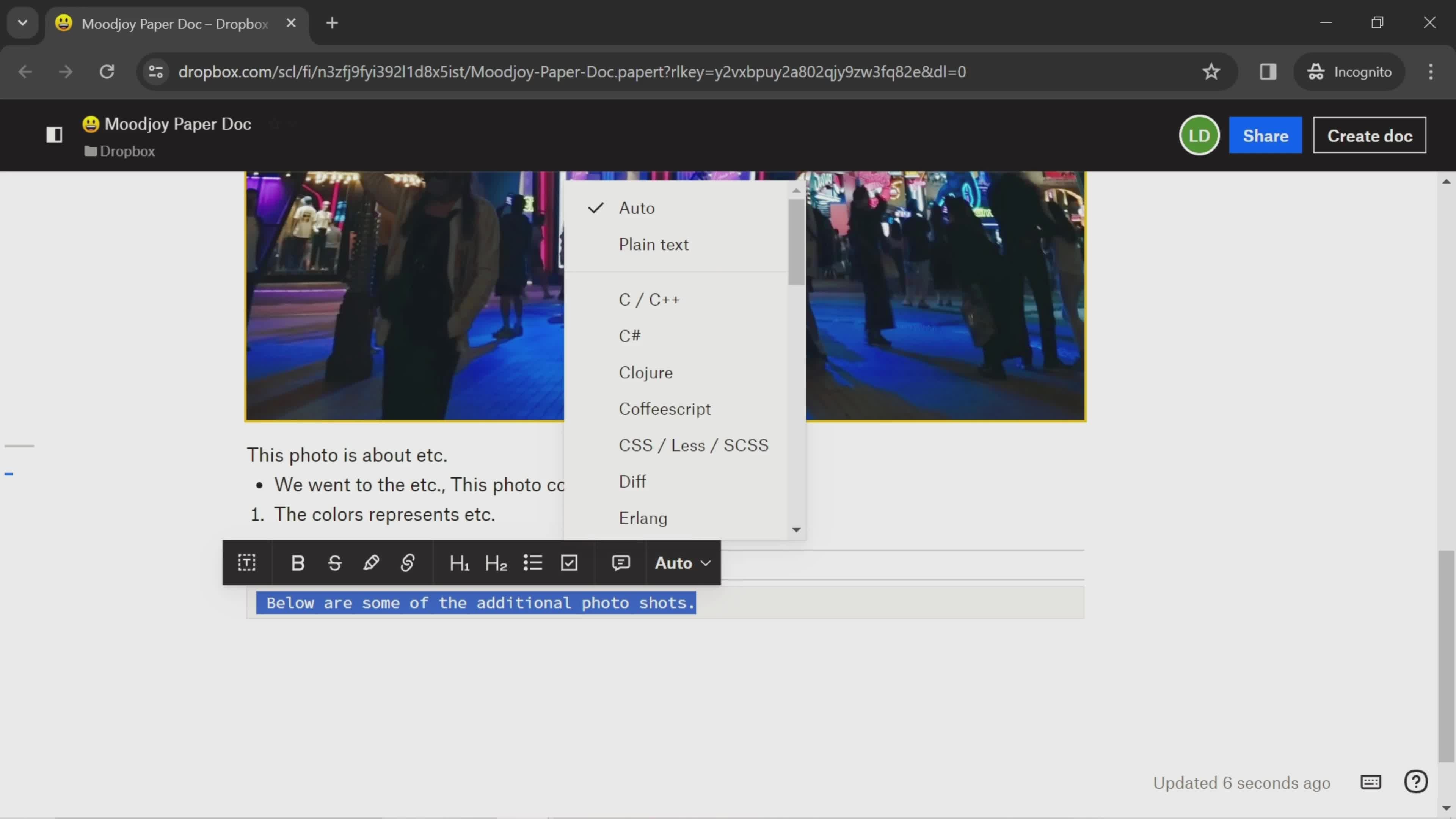
Task: Apply strikethrough to selected text
Action: [334, 563]
